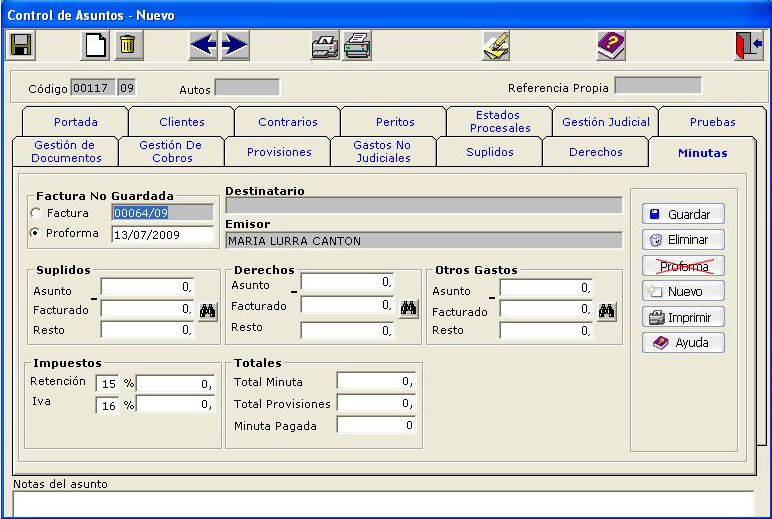Select the Factura radio button
This screenshot has height=519, width=772.
click(x=37, y=213)
